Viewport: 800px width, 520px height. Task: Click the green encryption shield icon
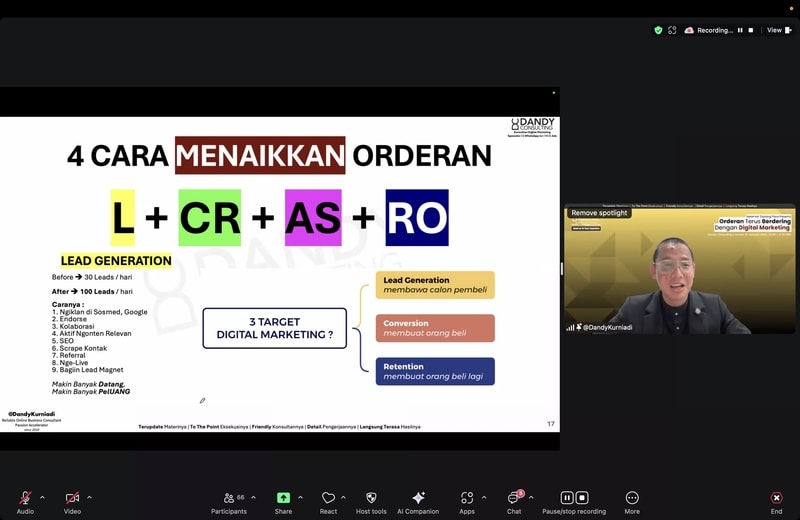click(658, 30)
